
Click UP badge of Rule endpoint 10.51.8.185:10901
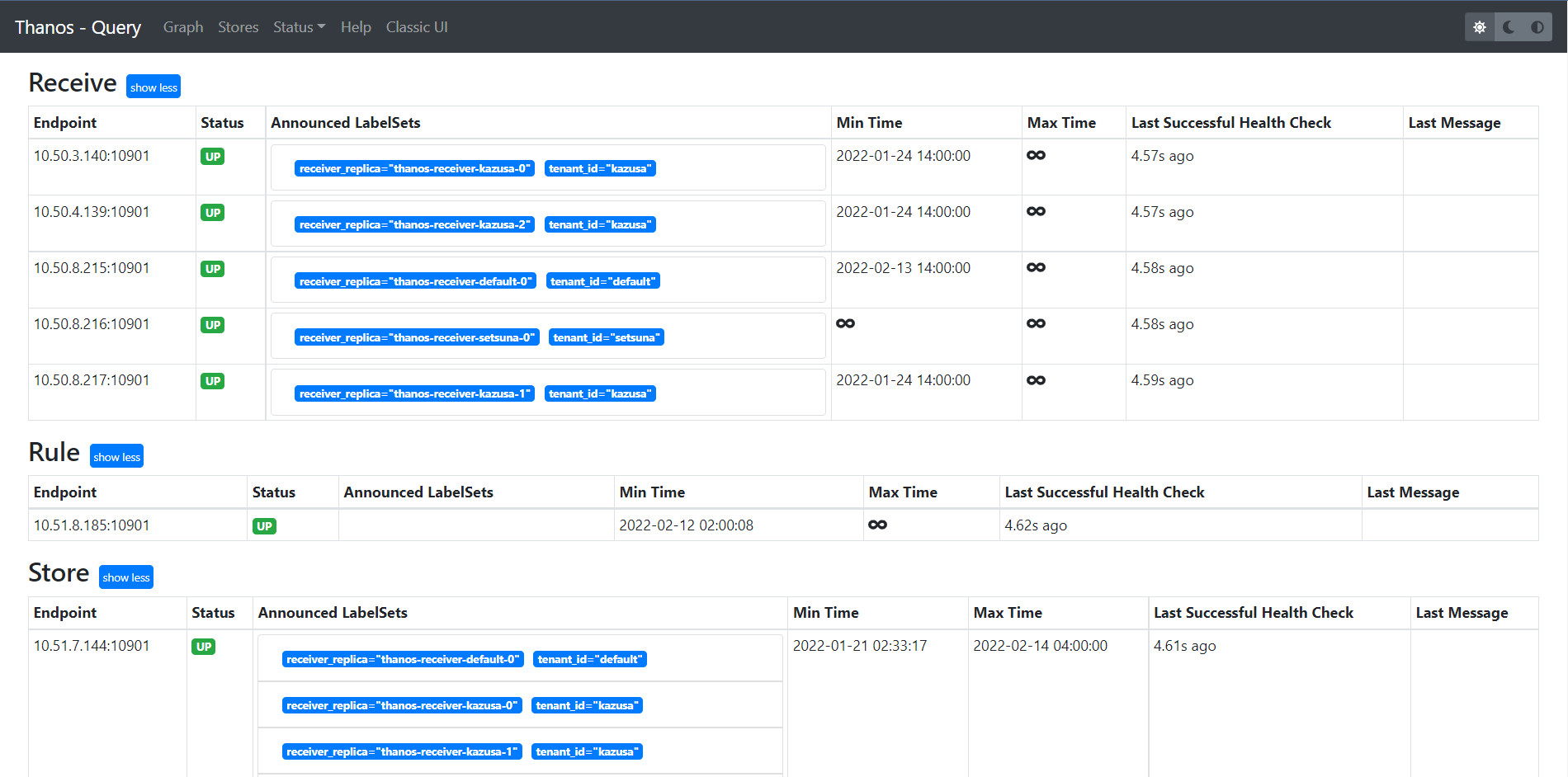(264, 526)
